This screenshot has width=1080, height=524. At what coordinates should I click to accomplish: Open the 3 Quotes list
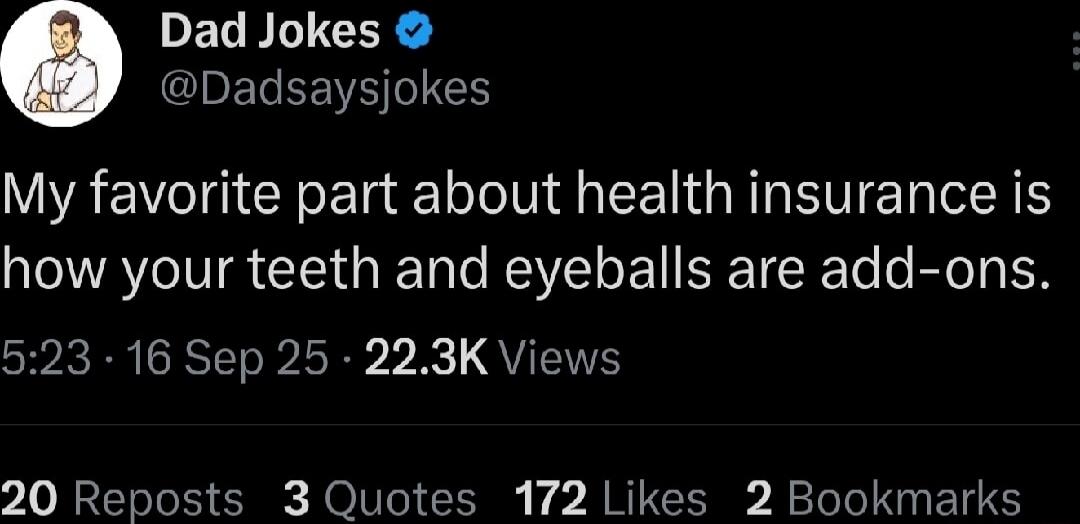pos(380,498)
